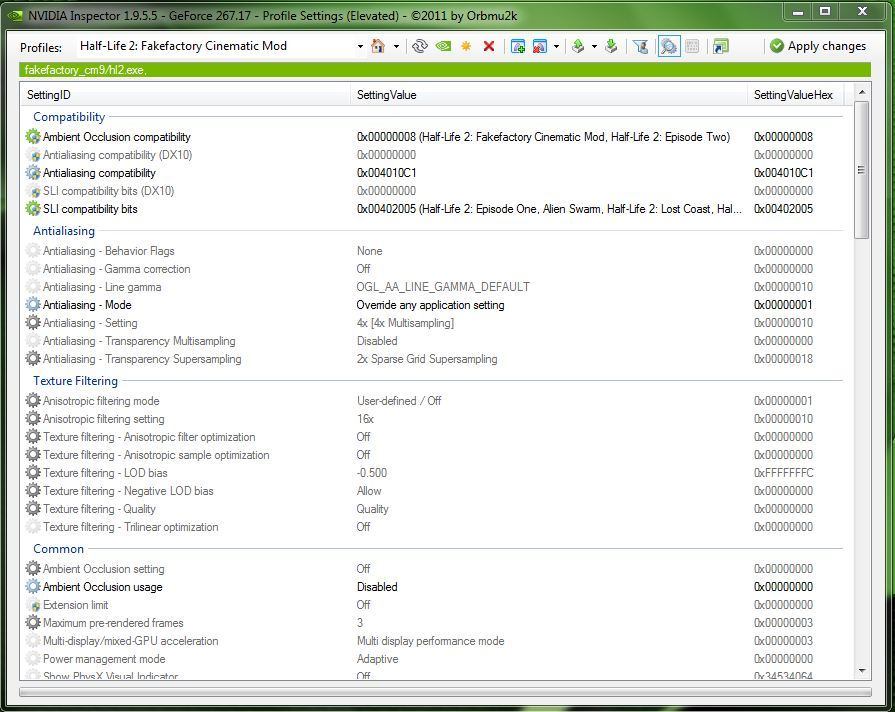Export profiles using the green up-arrow icon

[578, 46]
